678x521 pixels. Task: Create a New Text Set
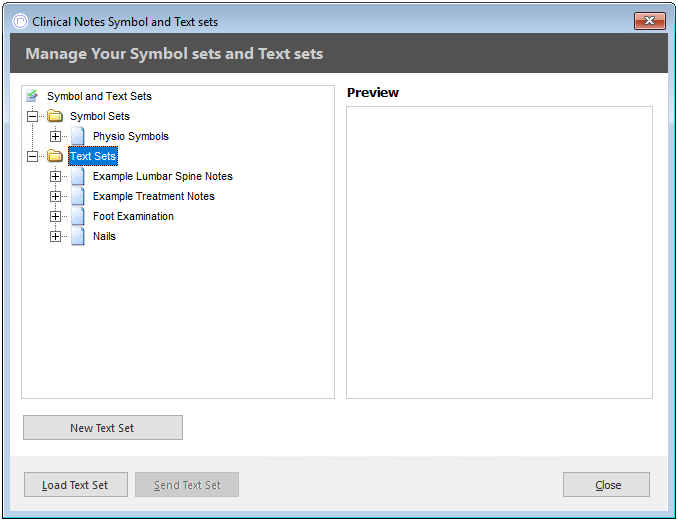click(103, 428)
